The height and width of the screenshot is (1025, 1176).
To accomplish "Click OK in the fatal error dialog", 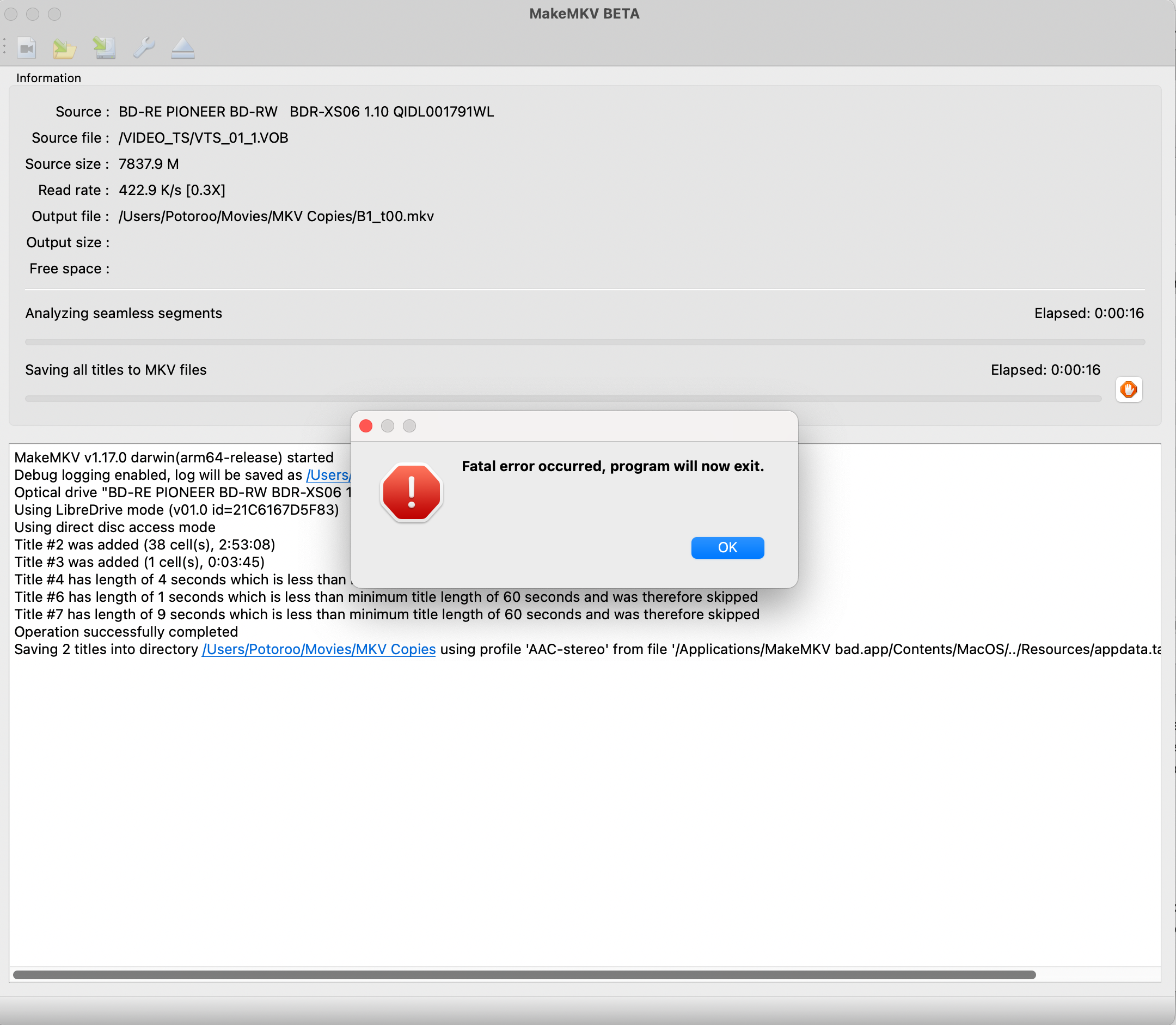I will pyautogui.click(x=727, y=547).
